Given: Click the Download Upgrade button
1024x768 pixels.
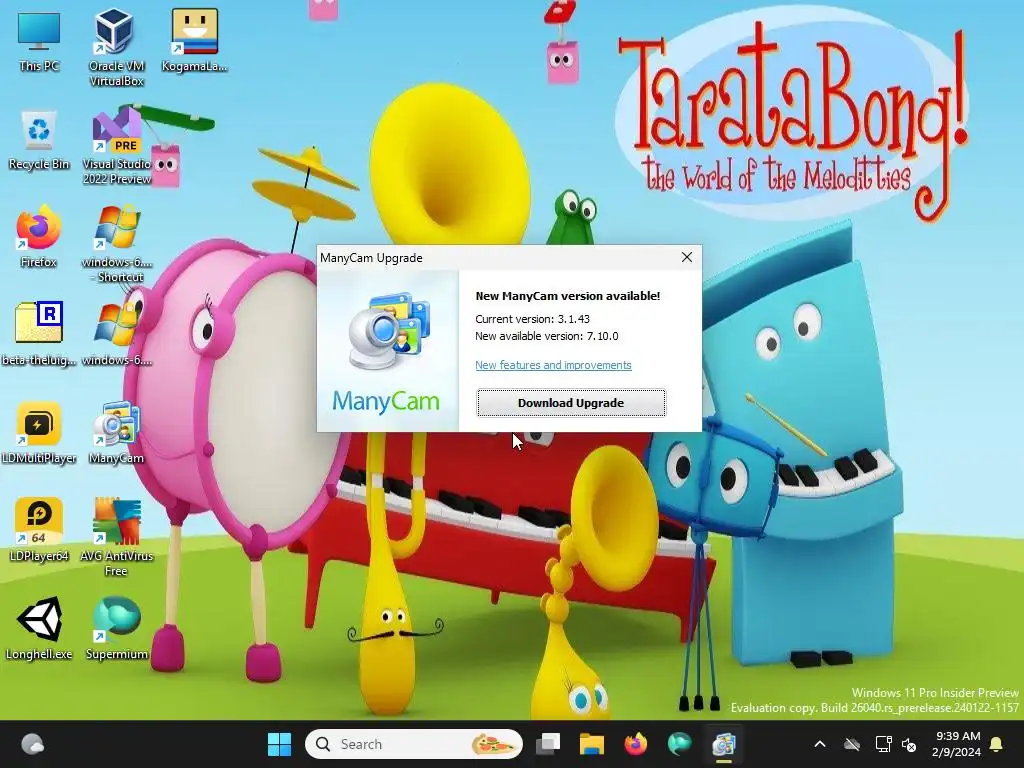Looking at the screenshot, I should pyautogui.click(x=571, y=403).
